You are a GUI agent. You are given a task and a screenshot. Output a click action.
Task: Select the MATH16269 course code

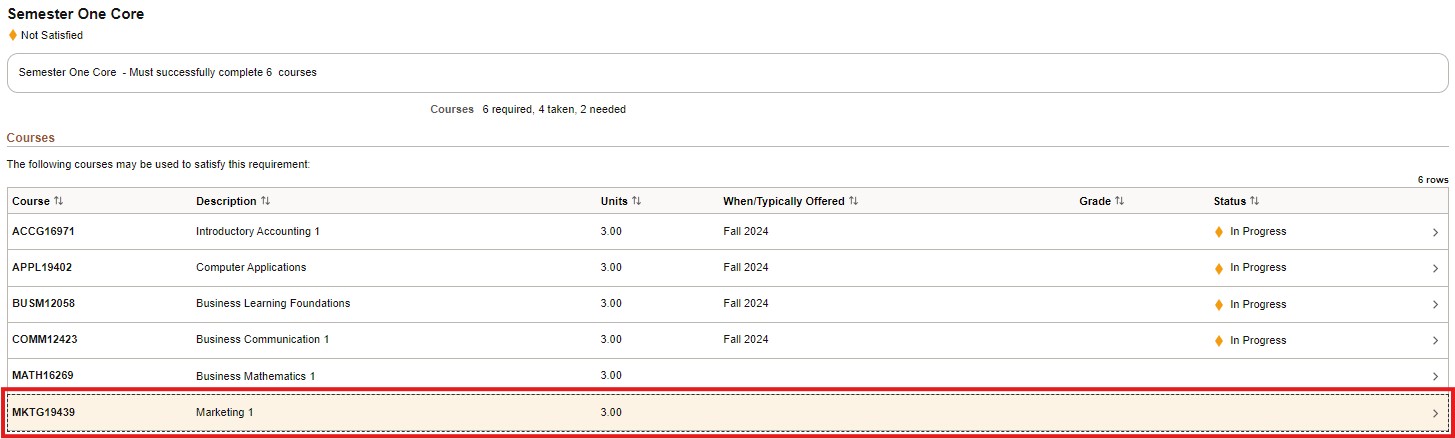point(43,376)
